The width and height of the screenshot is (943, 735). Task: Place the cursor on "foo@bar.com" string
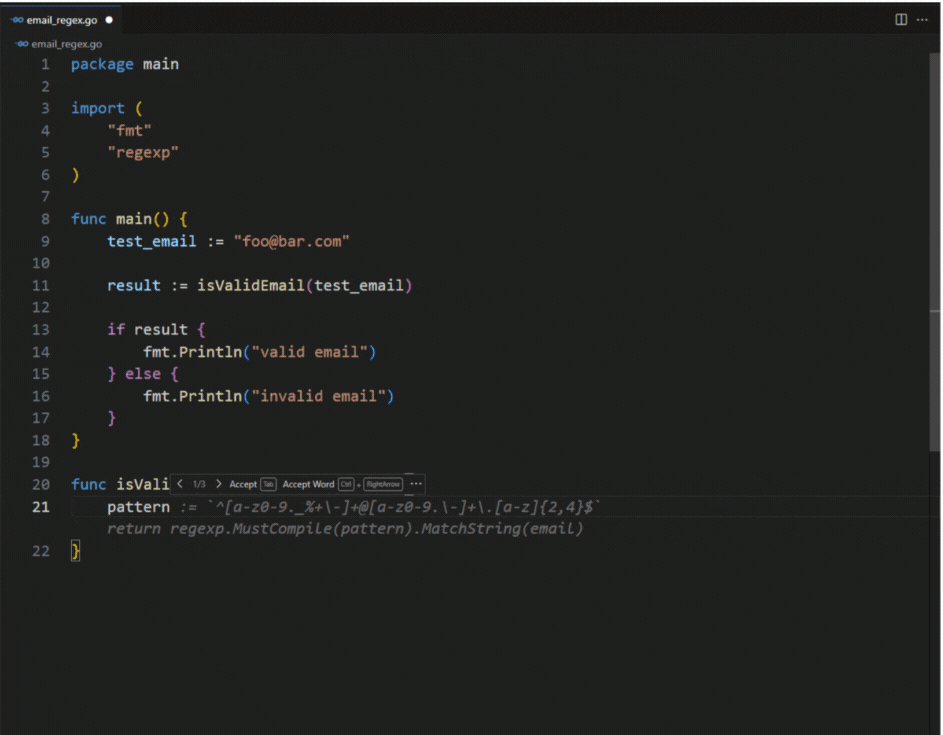coord(291,241)
